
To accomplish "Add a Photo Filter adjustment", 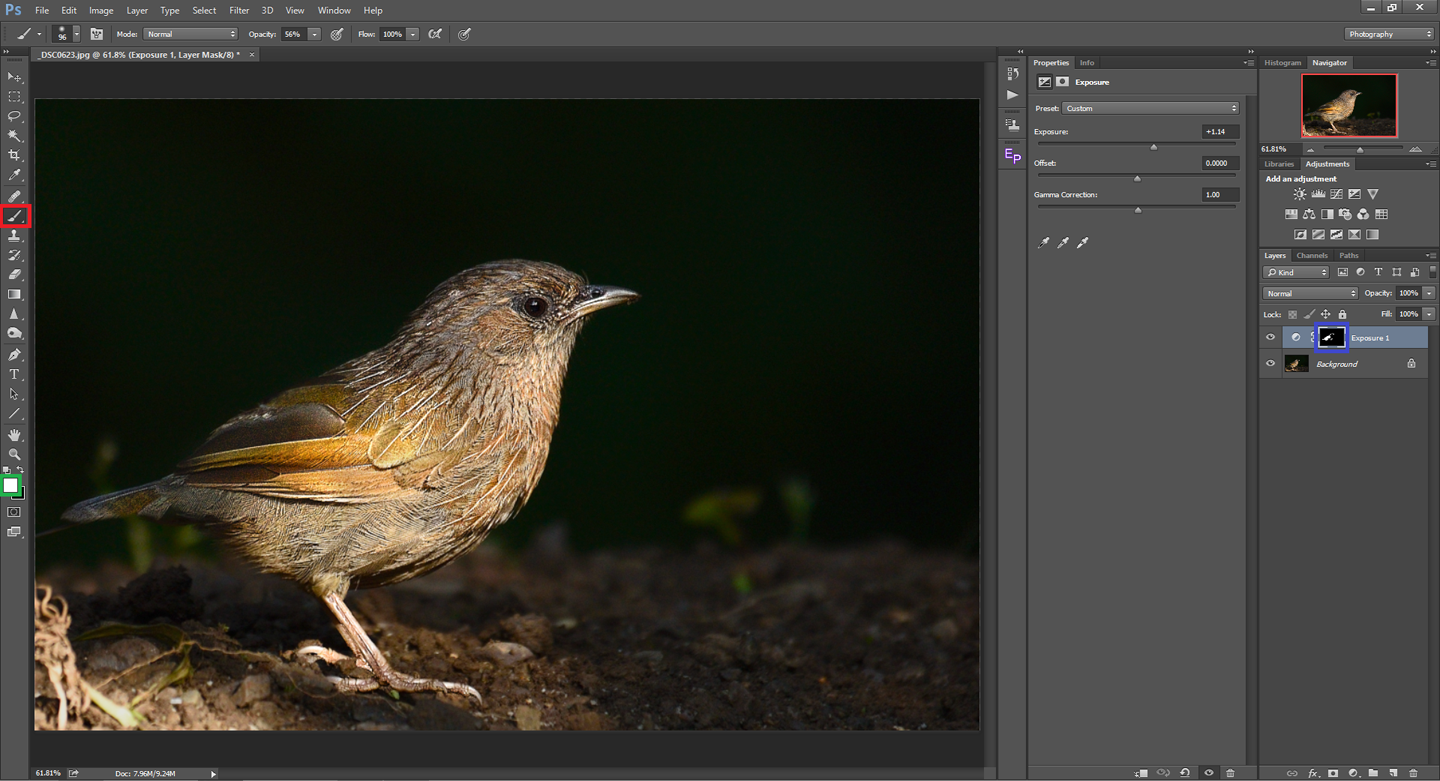I will [x=1345, y=214].
